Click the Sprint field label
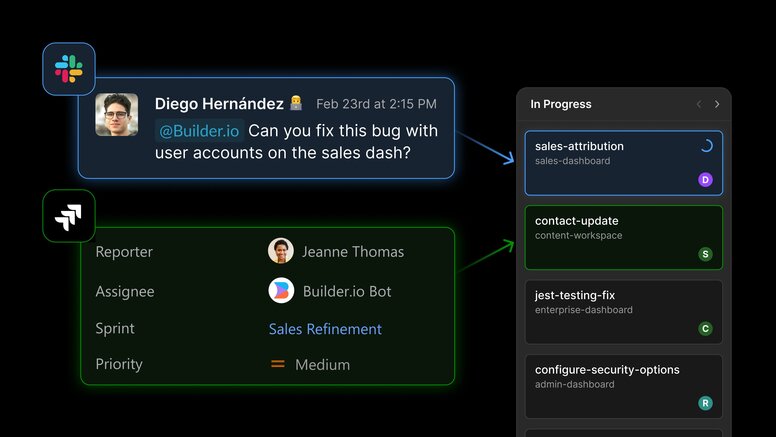The height and width of the screenshot is (437, 776). coord(115,329)
